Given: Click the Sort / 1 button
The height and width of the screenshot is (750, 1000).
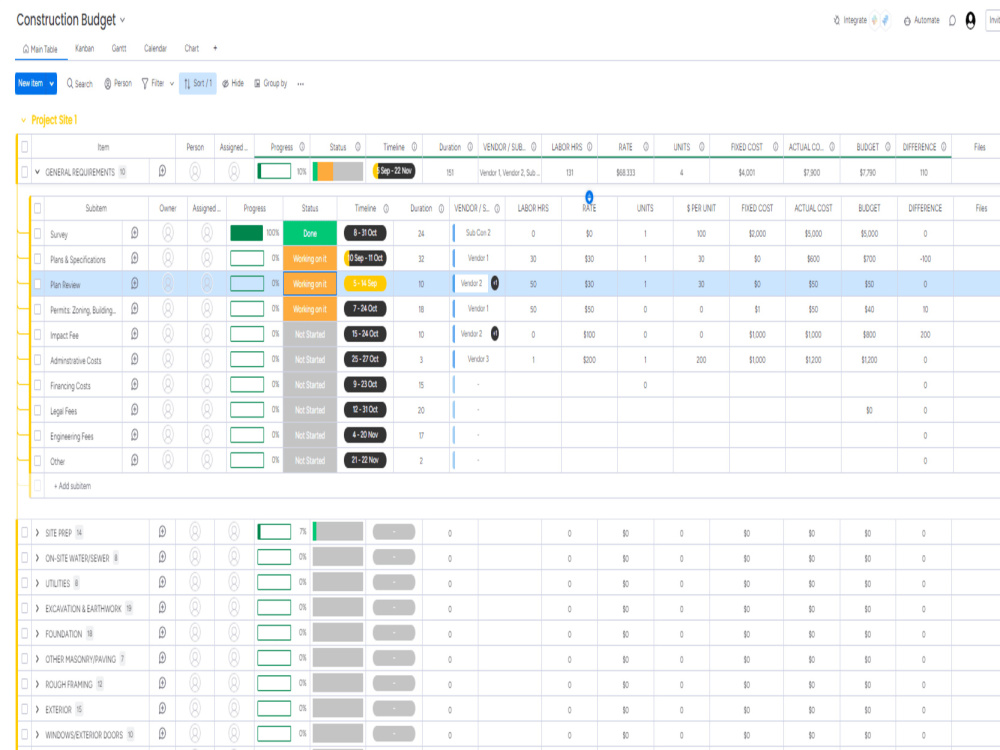Looking at the screenshot, I should (198, 84).
